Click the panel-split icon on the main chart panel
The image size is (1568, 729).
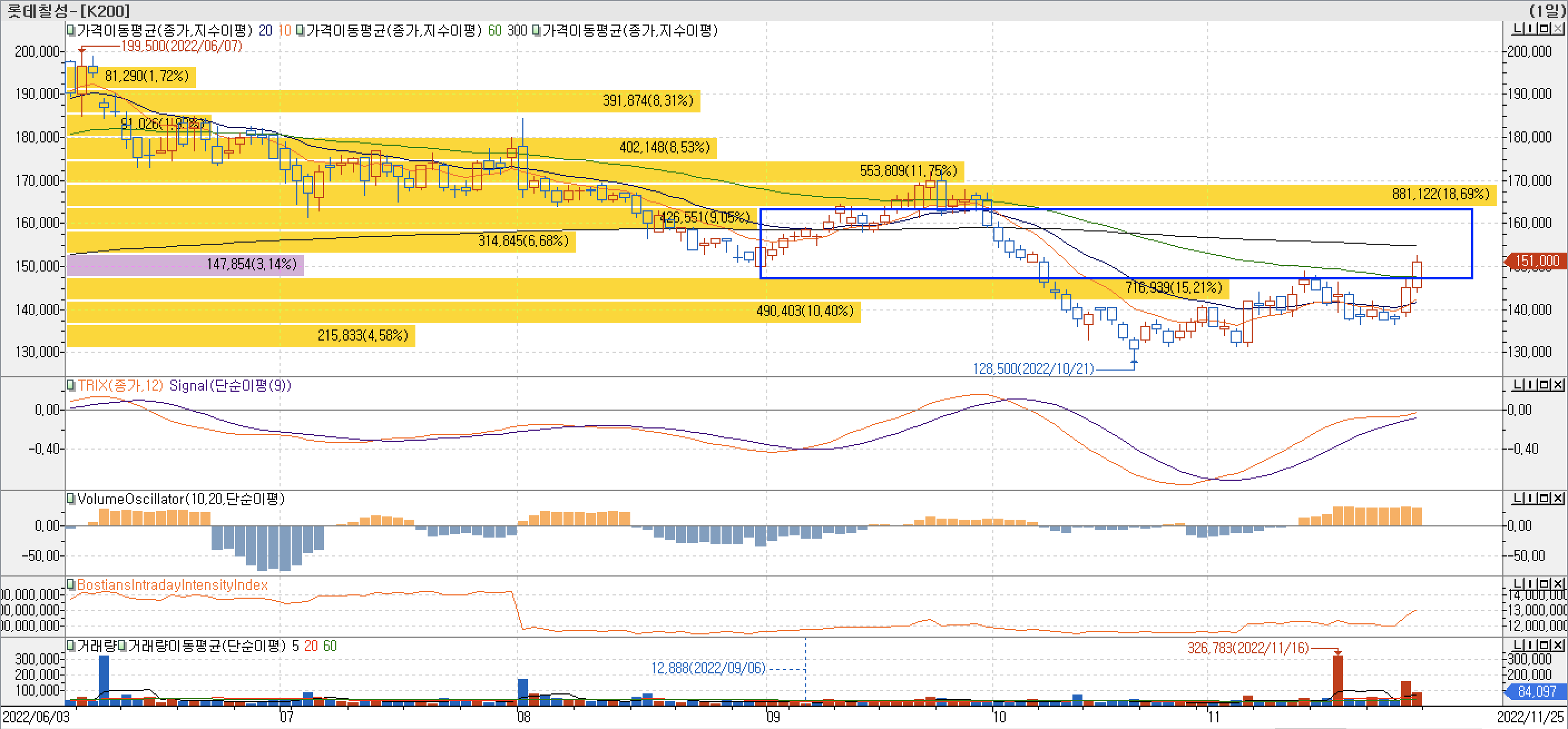pyautogui.click(x=1531, y=28)
